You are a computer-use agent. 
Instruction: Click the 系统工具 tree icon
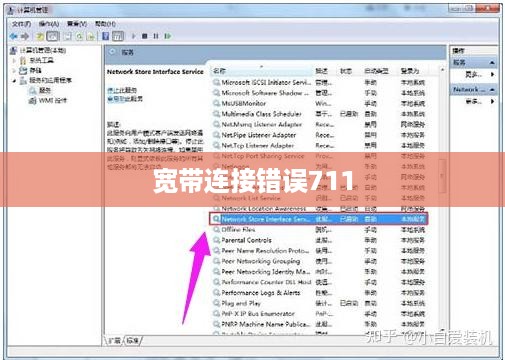coord(23,60)
